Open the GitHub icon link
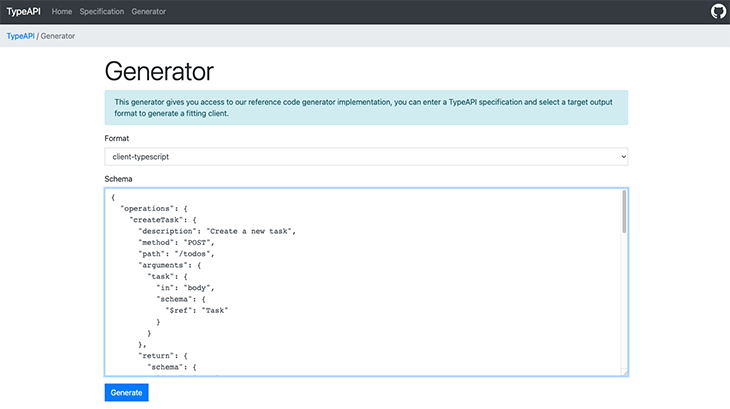730x409 pixels. point(717,12)
